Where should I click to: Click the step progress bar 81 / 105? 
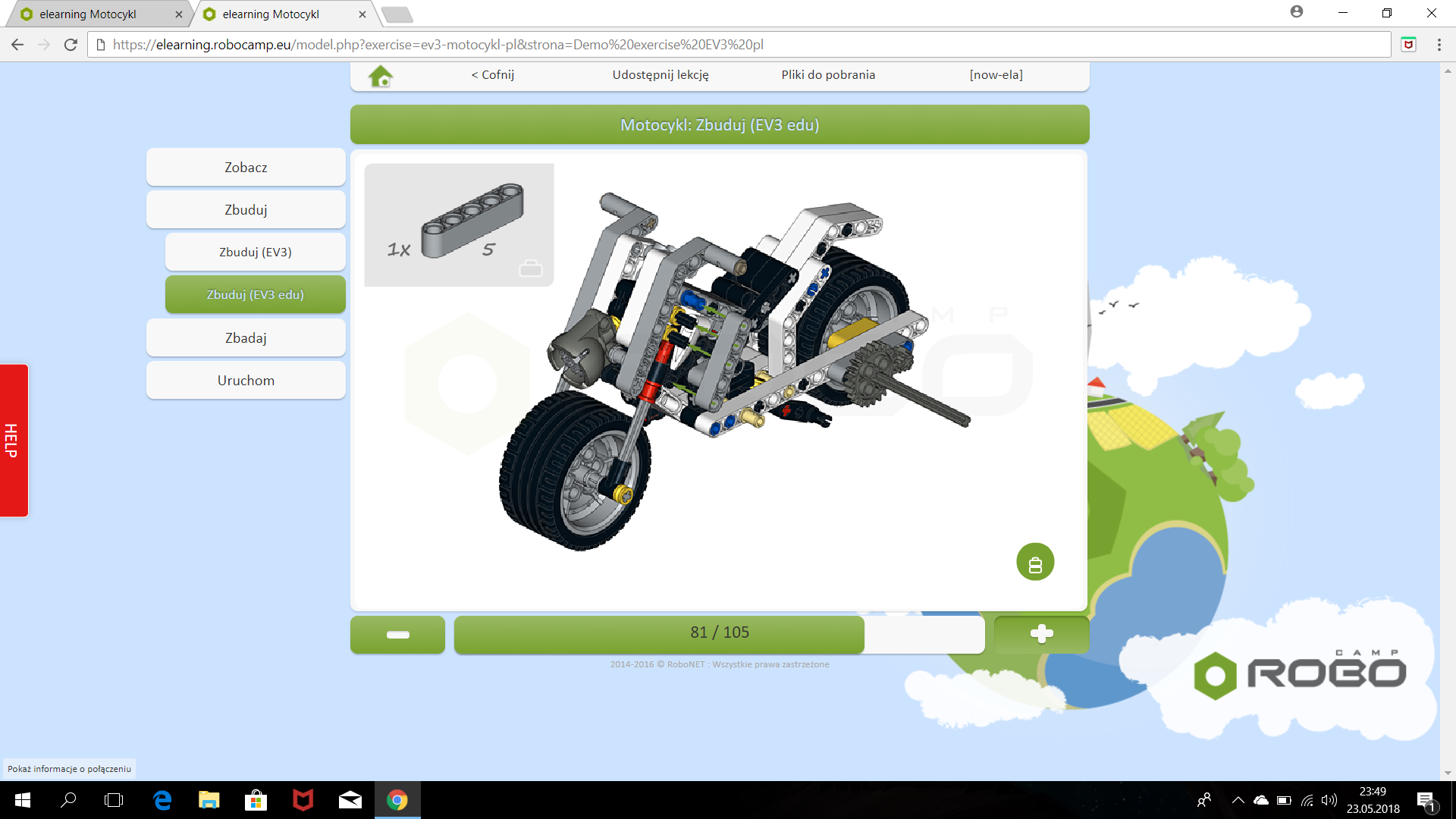tap(719, 634)
